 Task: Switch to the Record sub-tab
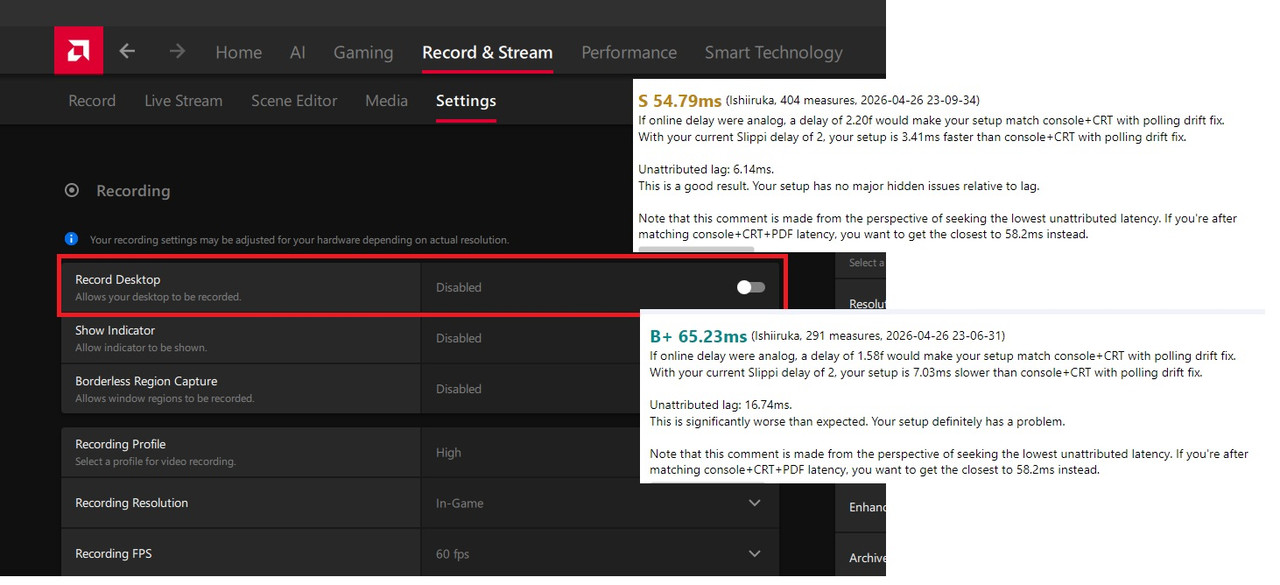click(x=92, y=100)
